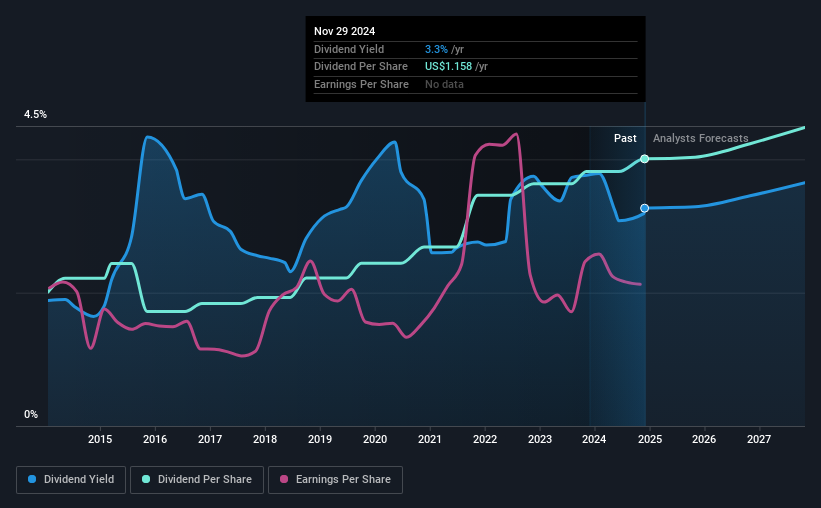Toggle the Earnings Per Share legend button

pos(335,479)
